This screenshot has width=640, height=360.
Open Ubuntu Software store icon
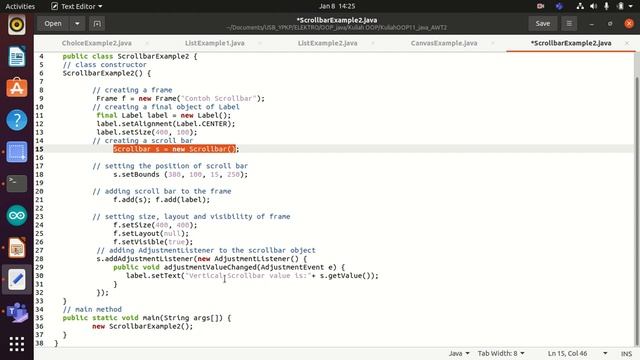[x=17, y=88]
